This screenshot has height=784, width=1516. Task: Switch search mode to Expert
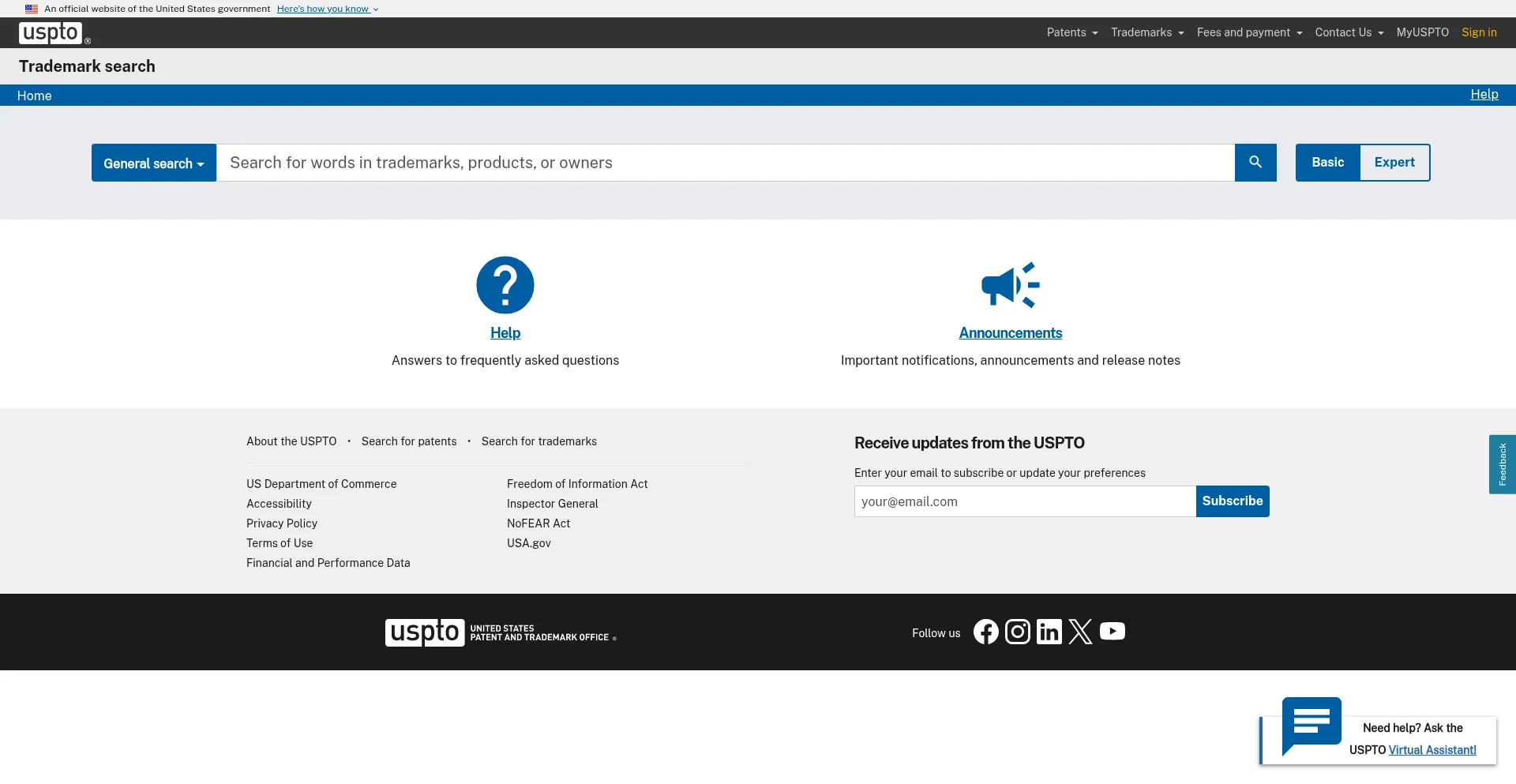[1394, 163]
